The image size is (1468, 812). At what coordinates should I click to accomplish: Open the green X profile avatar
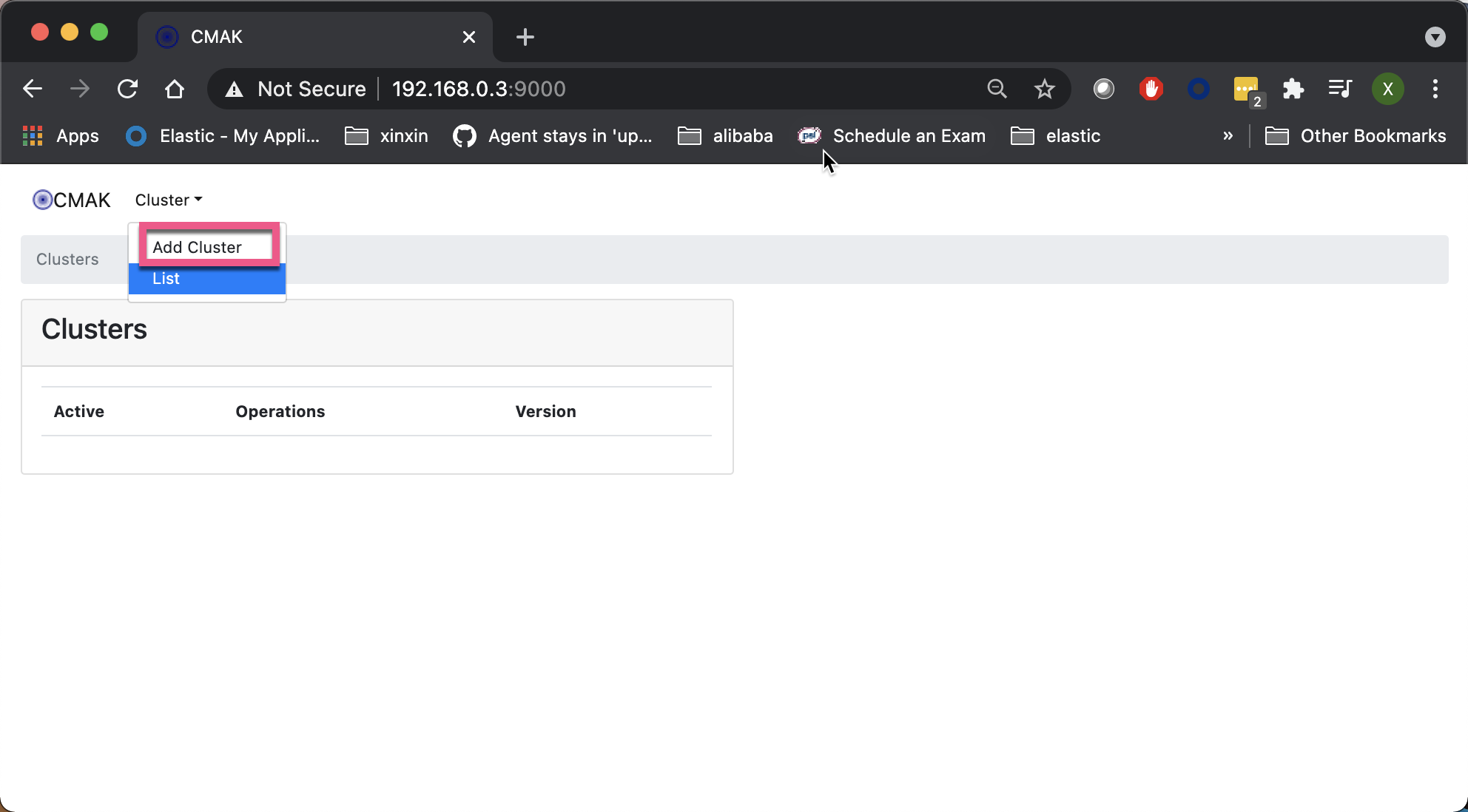(1387, 89)
